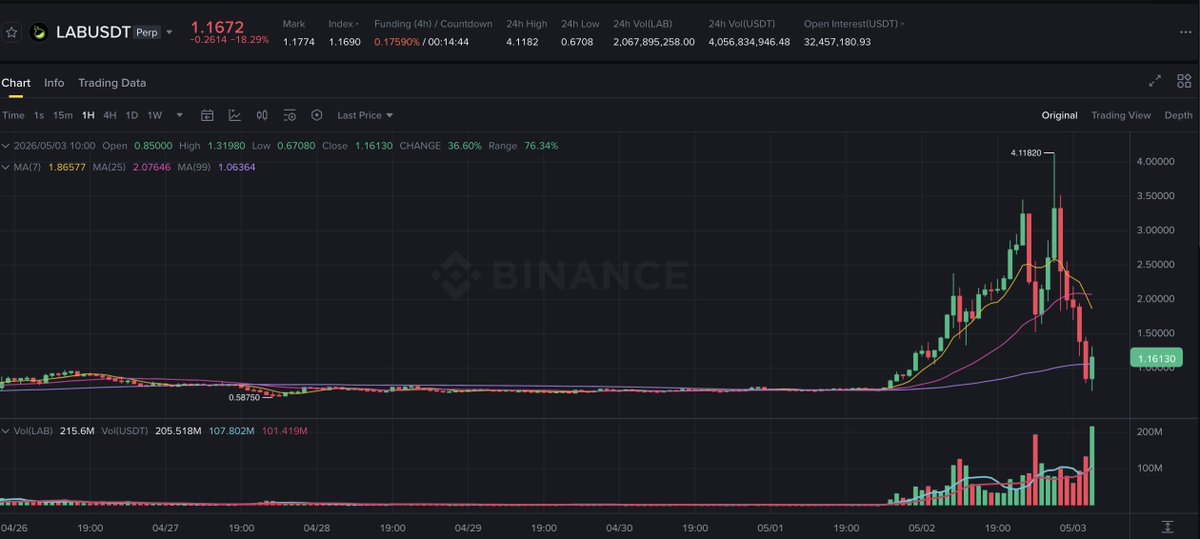Select the 1s interval
The width and height of the screenshot is (1200, 539).
pyautogui.click(x=39, y=115)
